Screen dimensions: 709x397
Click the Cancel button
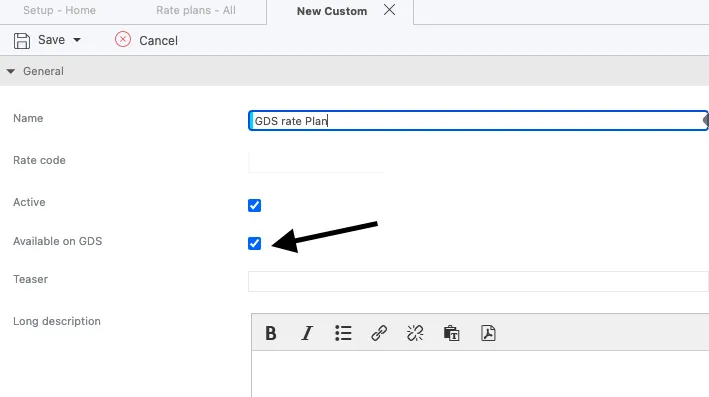pos(146,40)
